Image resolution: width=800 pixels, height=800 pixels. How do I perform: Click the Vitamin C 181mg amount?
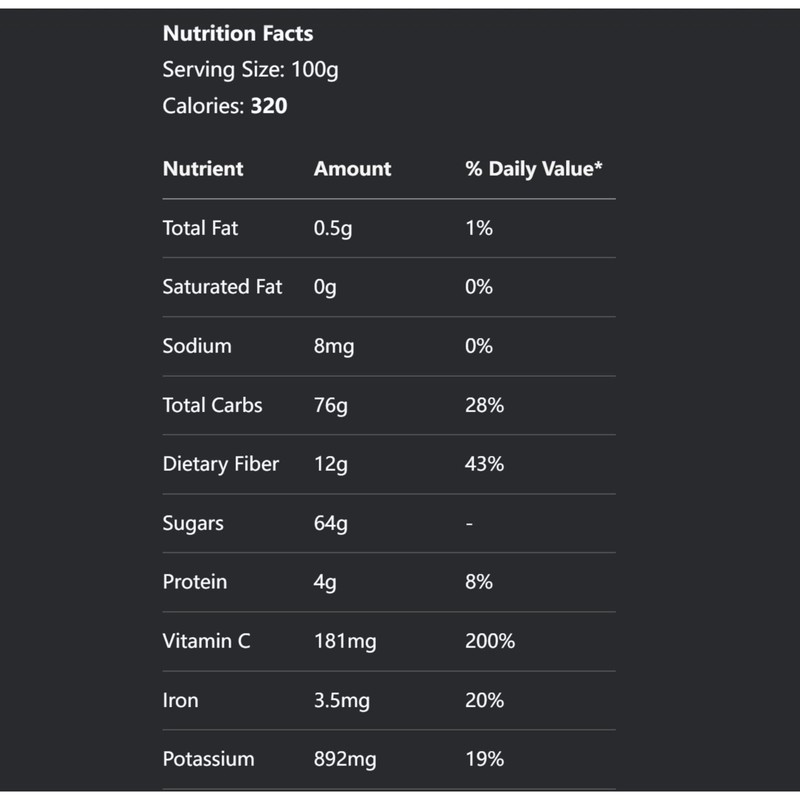click(345, 642)
